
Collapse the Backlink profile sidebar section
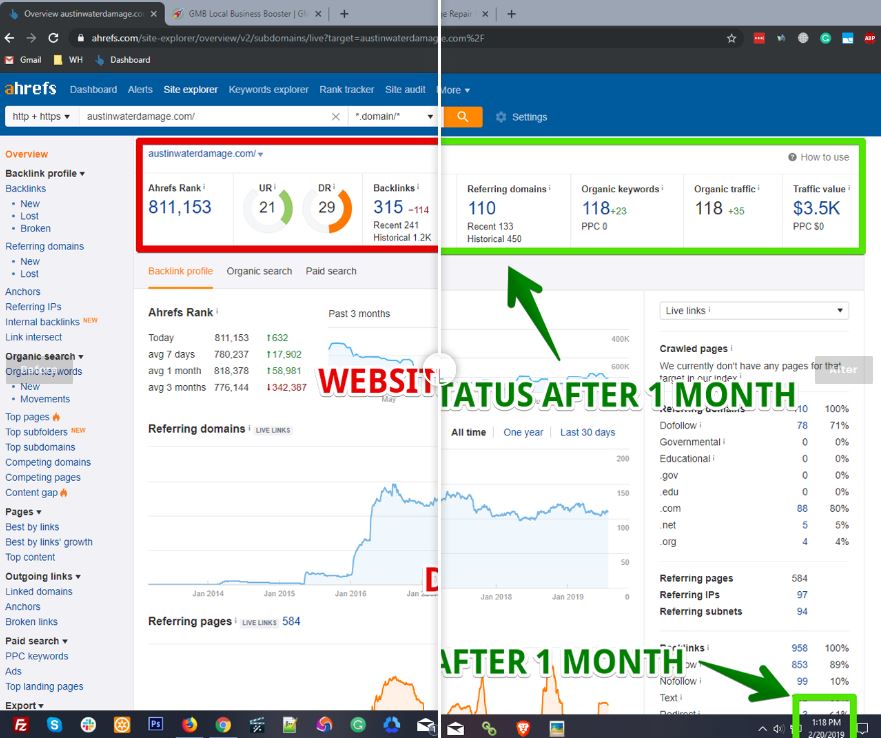click(45, 173)
